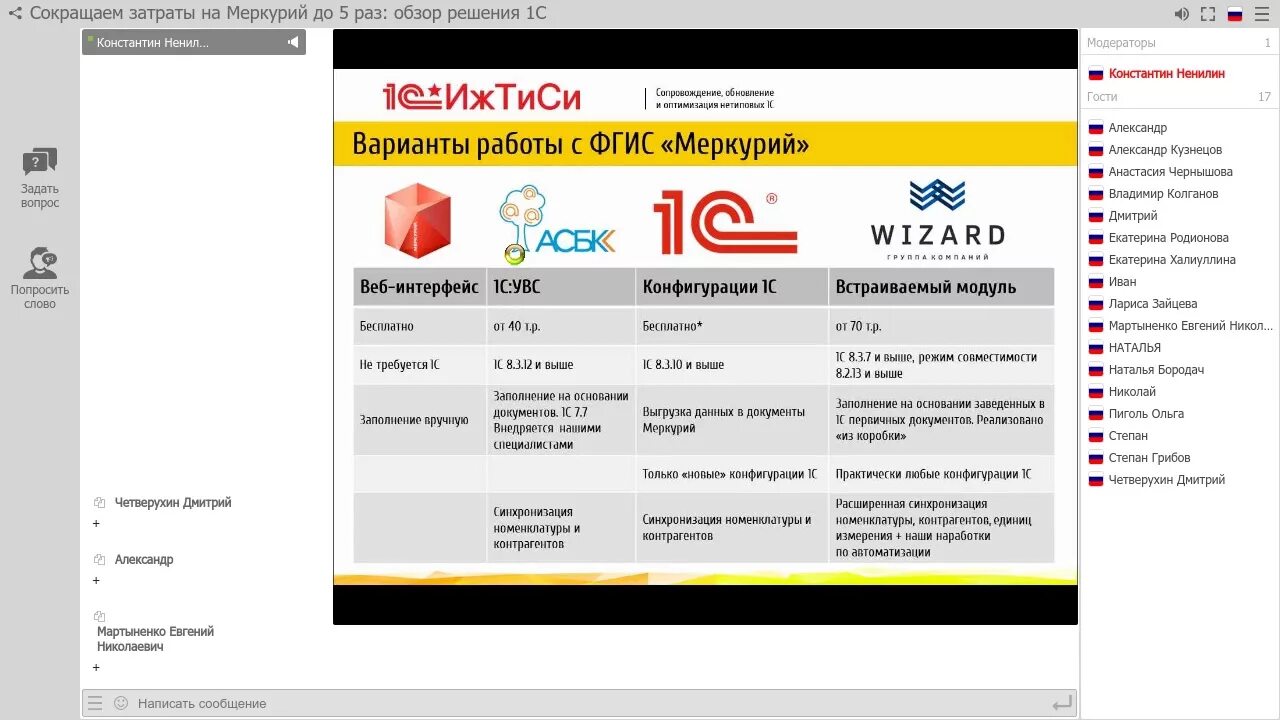Click the webinar title Сокращаем затраты на Меркурий
The image size is (1280, 720).
coord(288,14)
